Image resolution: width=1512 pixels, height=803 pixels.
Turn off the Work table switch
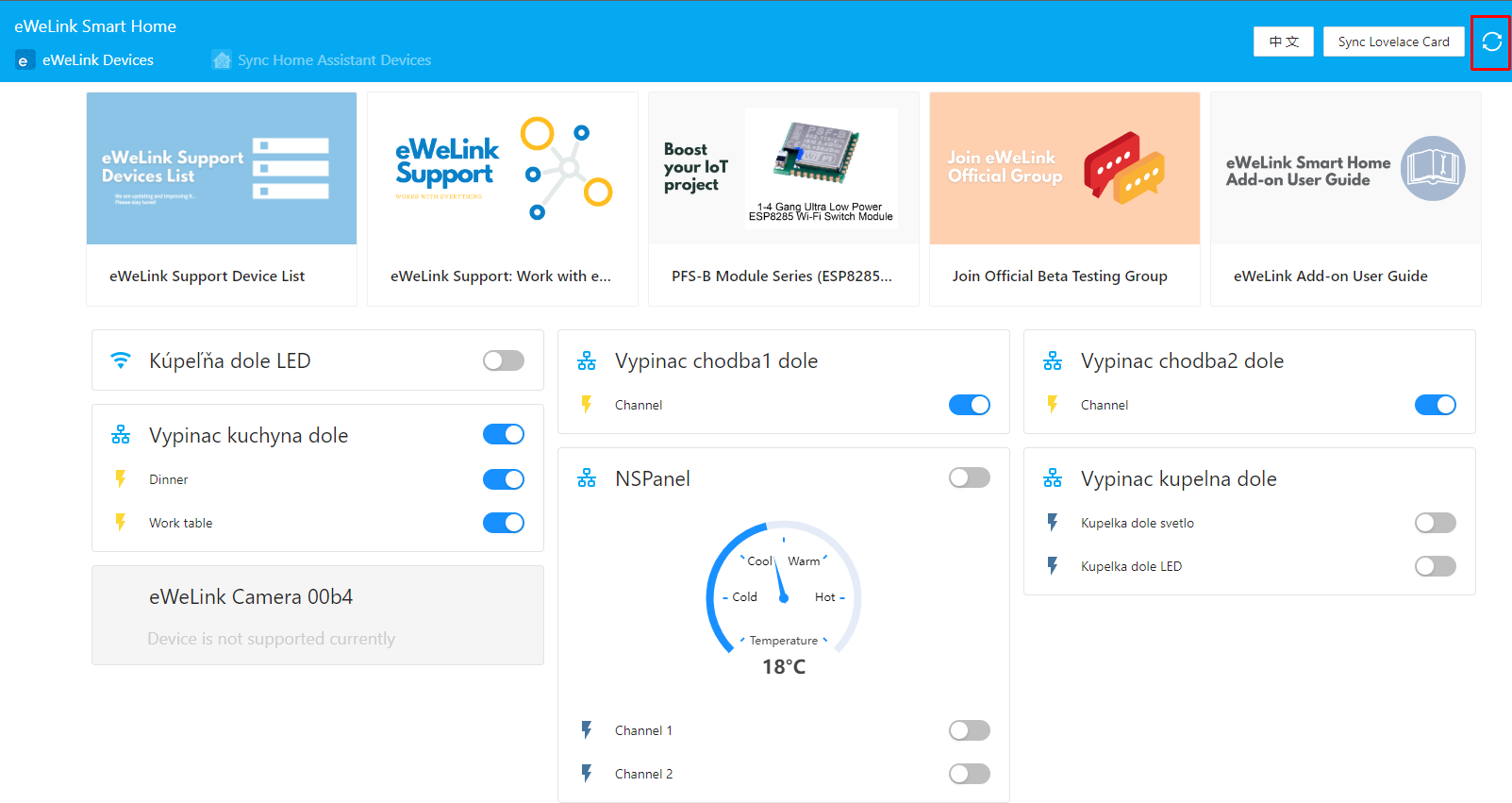pyautogui.click(x=504, y=523)
